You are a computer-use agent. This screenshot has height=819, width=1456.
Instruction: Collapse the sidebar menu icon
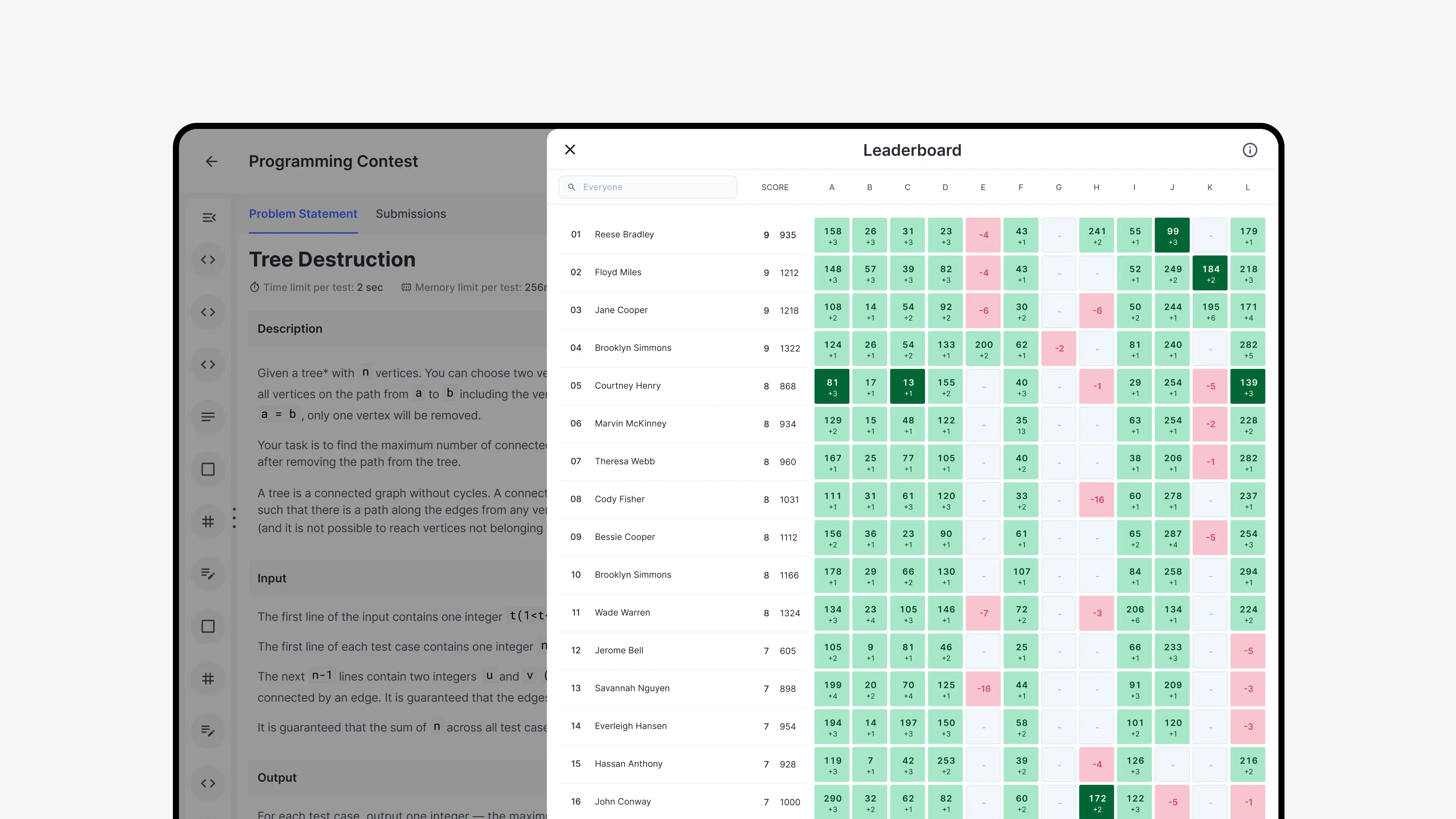(x=209, y=218)
